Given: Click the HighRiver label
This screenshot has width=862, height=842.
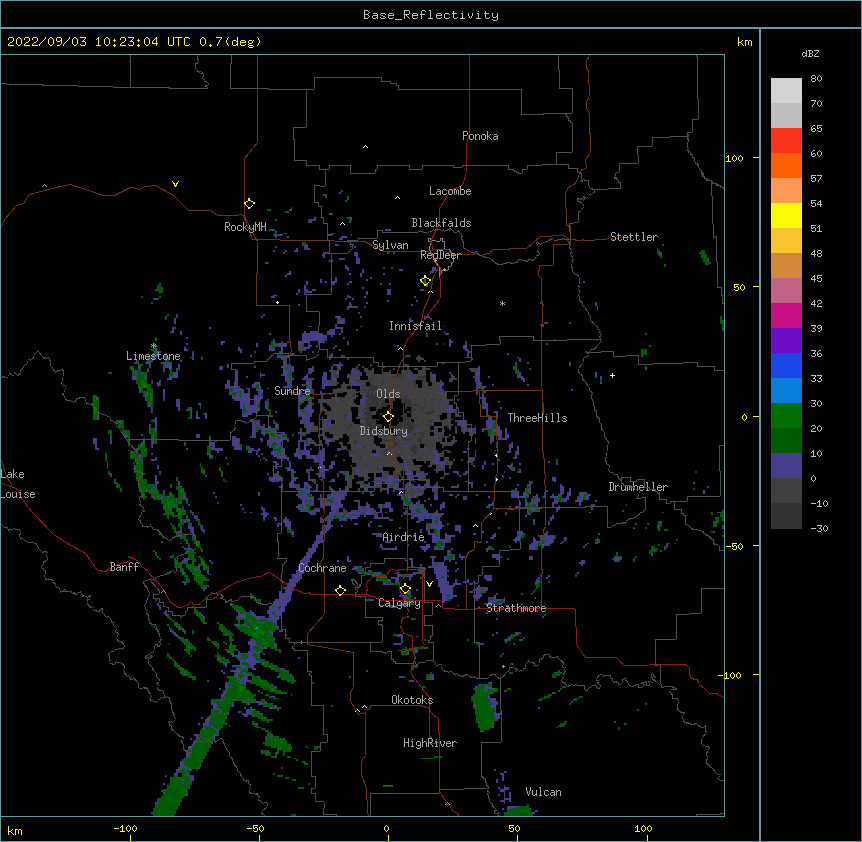Looking at the screenshot, I should (x=430, y=743).
